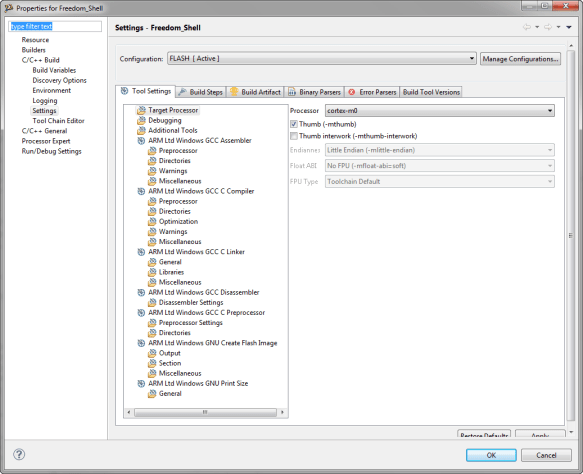The image size is (583, 474).
Task: Select Environment in the left tree
Action: (52, 90)
